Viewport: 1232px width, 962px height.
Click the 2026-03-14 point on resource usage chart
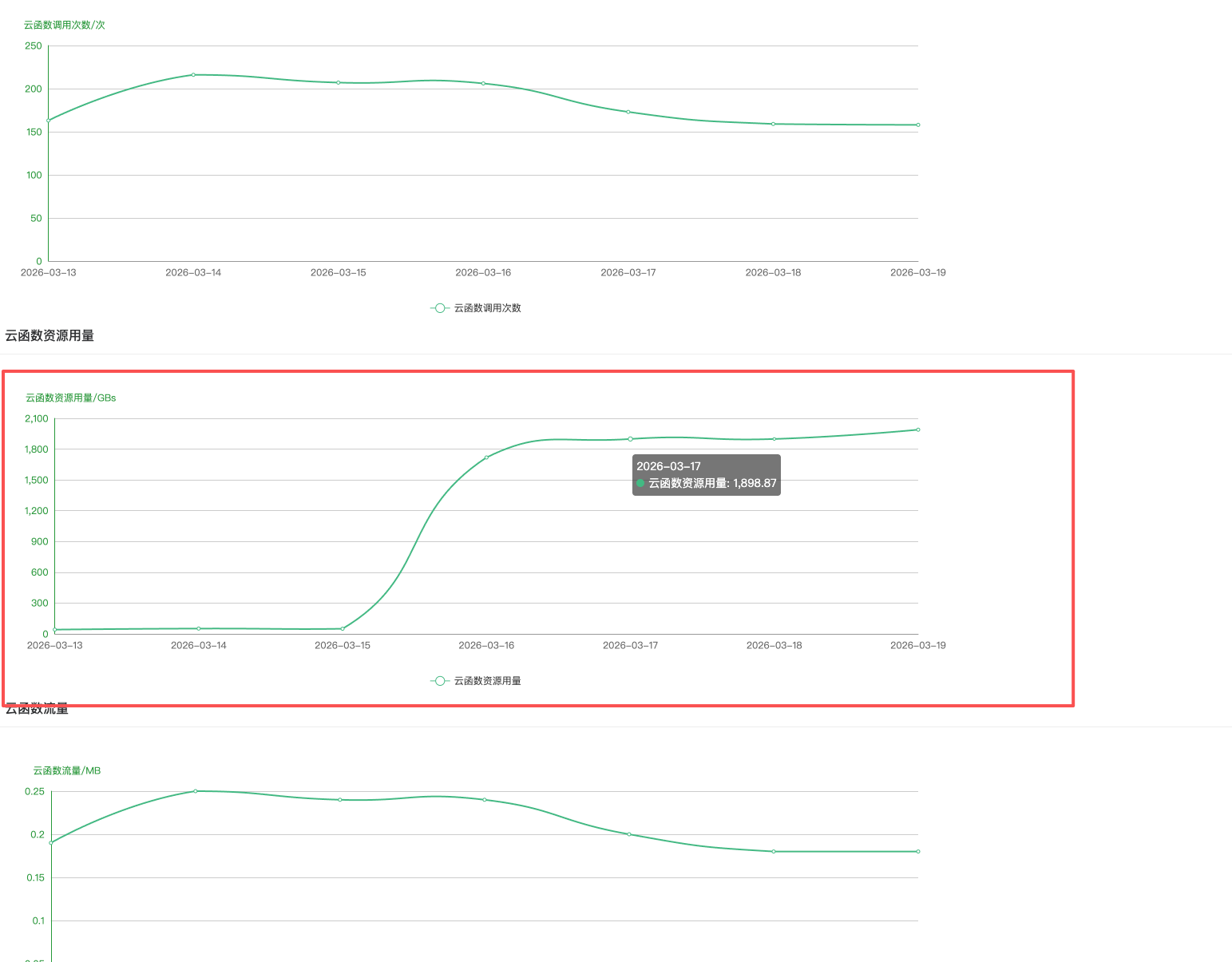pyautogui.click(x=199, y=628)
